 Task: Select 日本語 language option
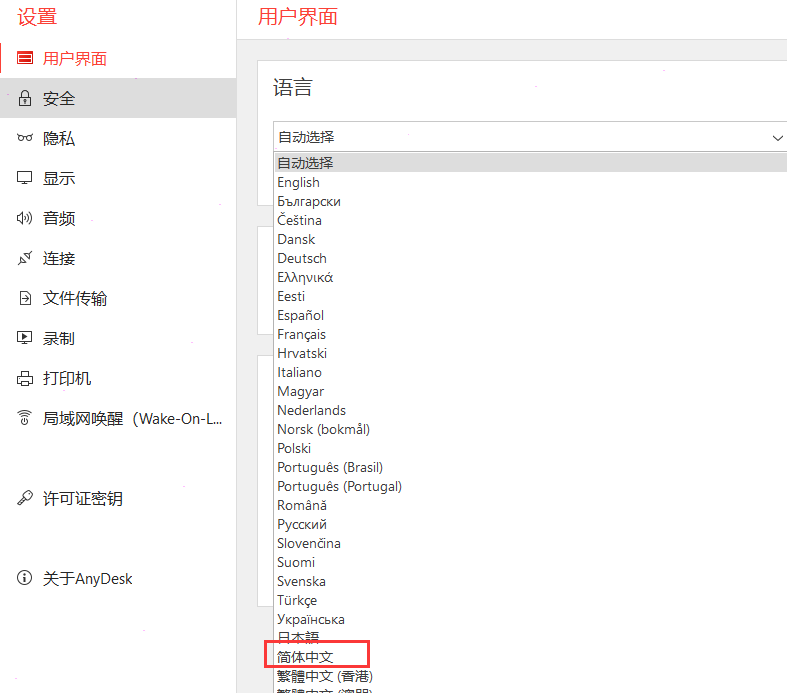[531, 638]
